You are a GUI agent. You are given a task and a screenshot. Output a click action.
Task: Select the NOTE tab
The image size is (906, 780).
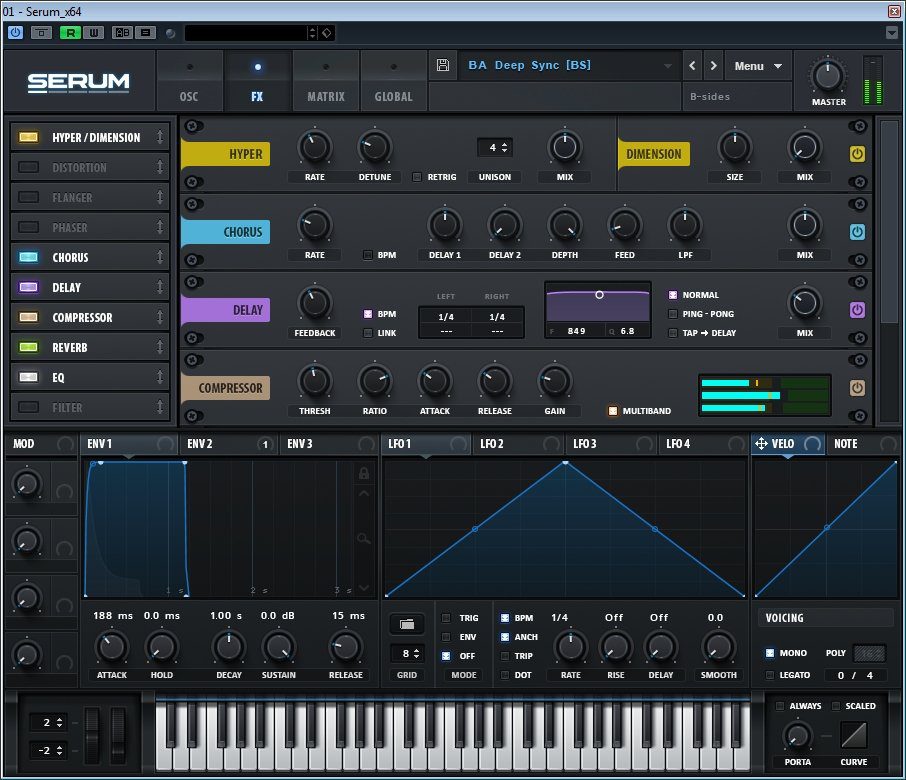[x=863, y=444]
